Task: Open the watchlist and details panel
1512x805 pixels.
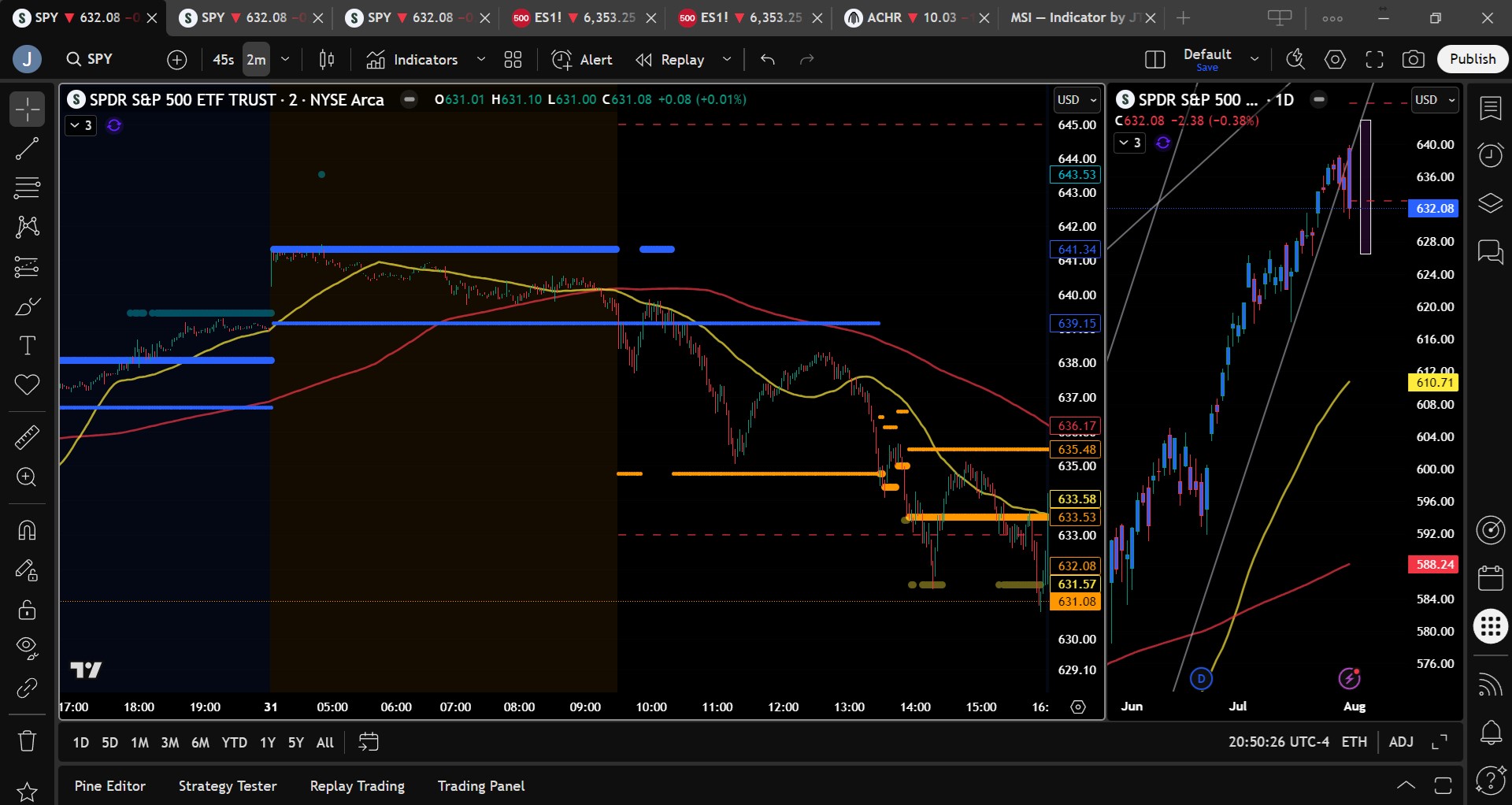Action: tap(1491, 109)
